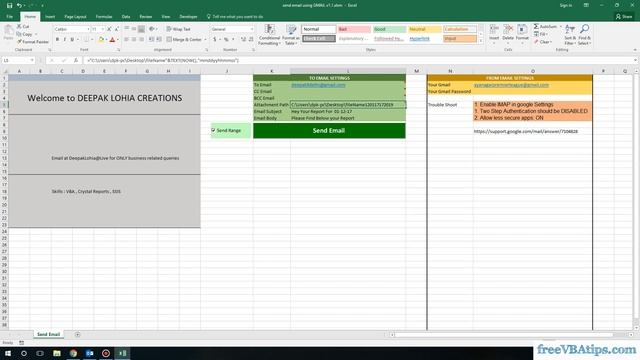
Task: Apply the Bad cell style
Action: tap(354, 29)
